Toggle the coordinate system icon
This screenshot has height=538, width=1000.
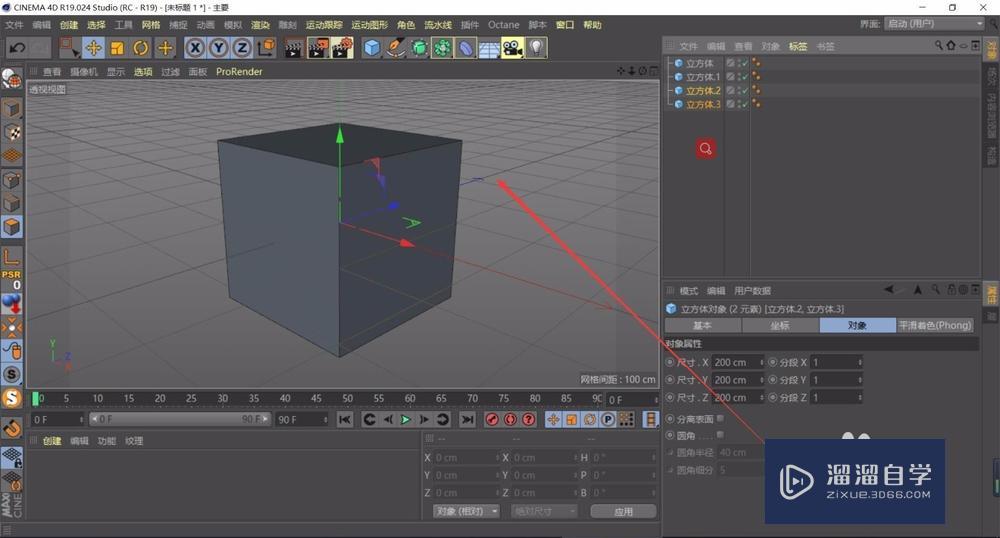point(266,48)
